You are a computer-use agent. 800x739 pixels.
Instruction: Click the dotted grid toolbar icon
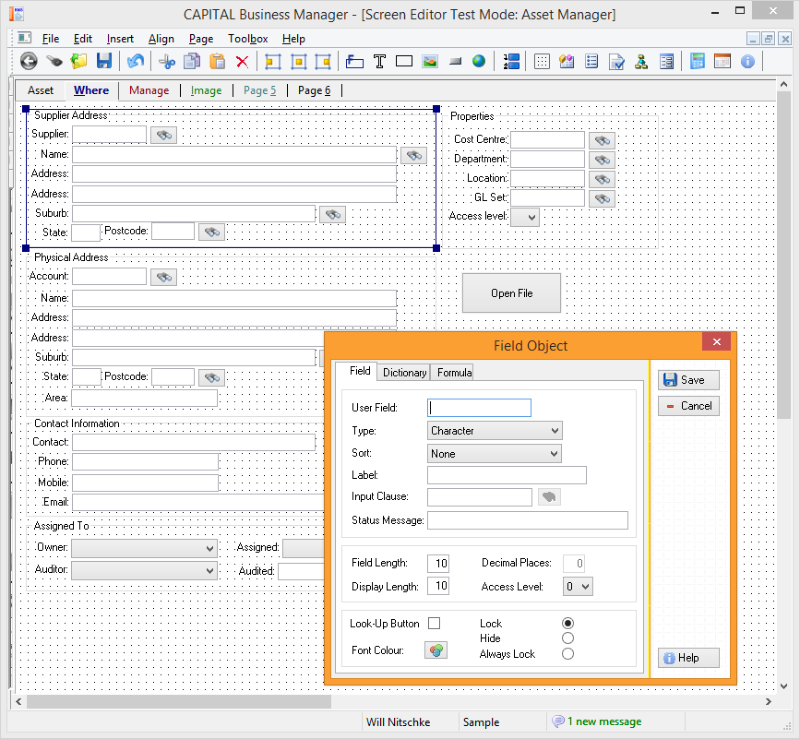tap(542, 61)
